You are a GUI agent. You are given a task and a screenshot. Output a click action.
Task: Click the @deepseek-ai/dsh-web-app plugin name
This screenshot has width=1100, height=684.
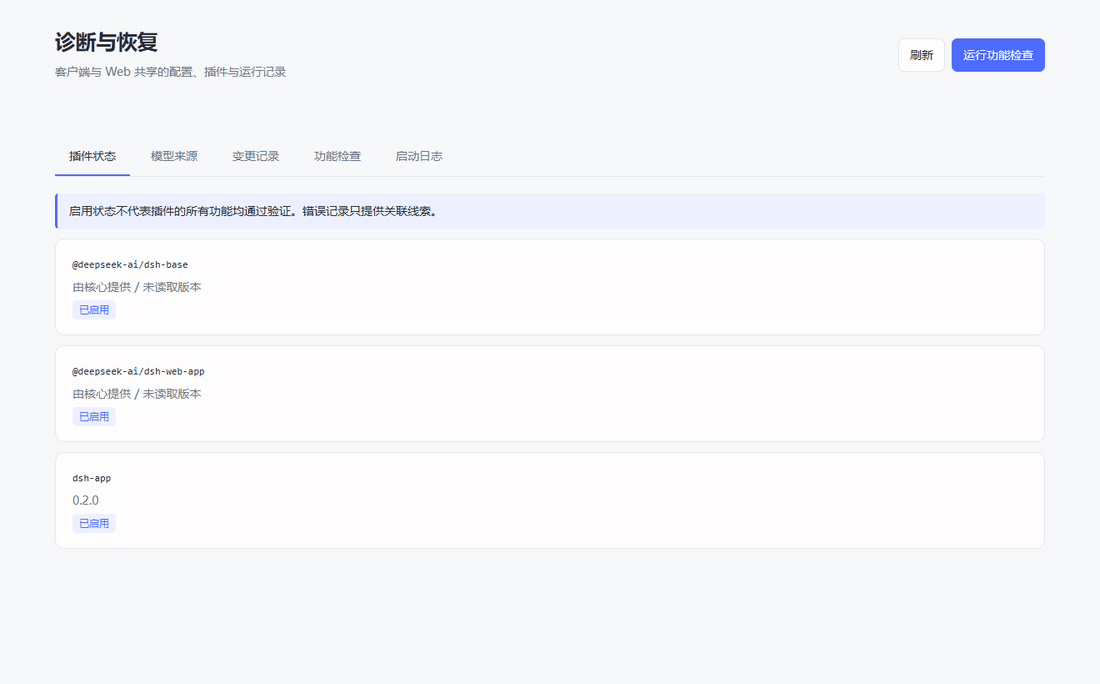[138, 371]
